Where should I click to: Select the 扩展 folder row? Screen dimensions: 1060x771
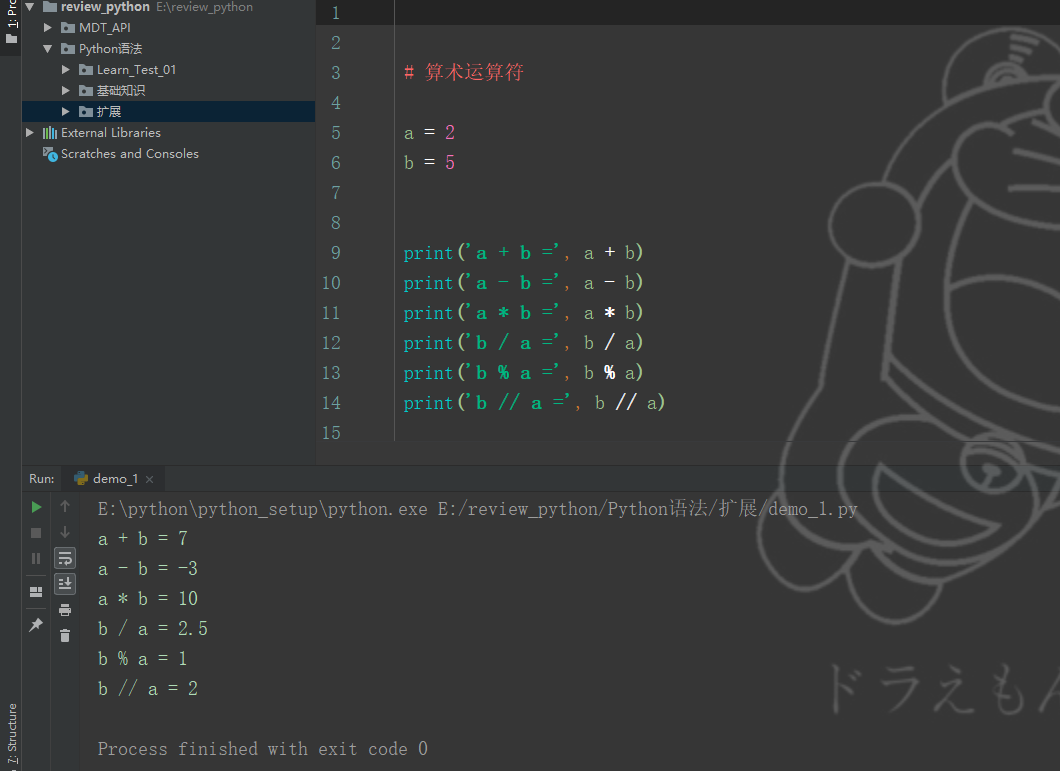[x=168, y=112]
